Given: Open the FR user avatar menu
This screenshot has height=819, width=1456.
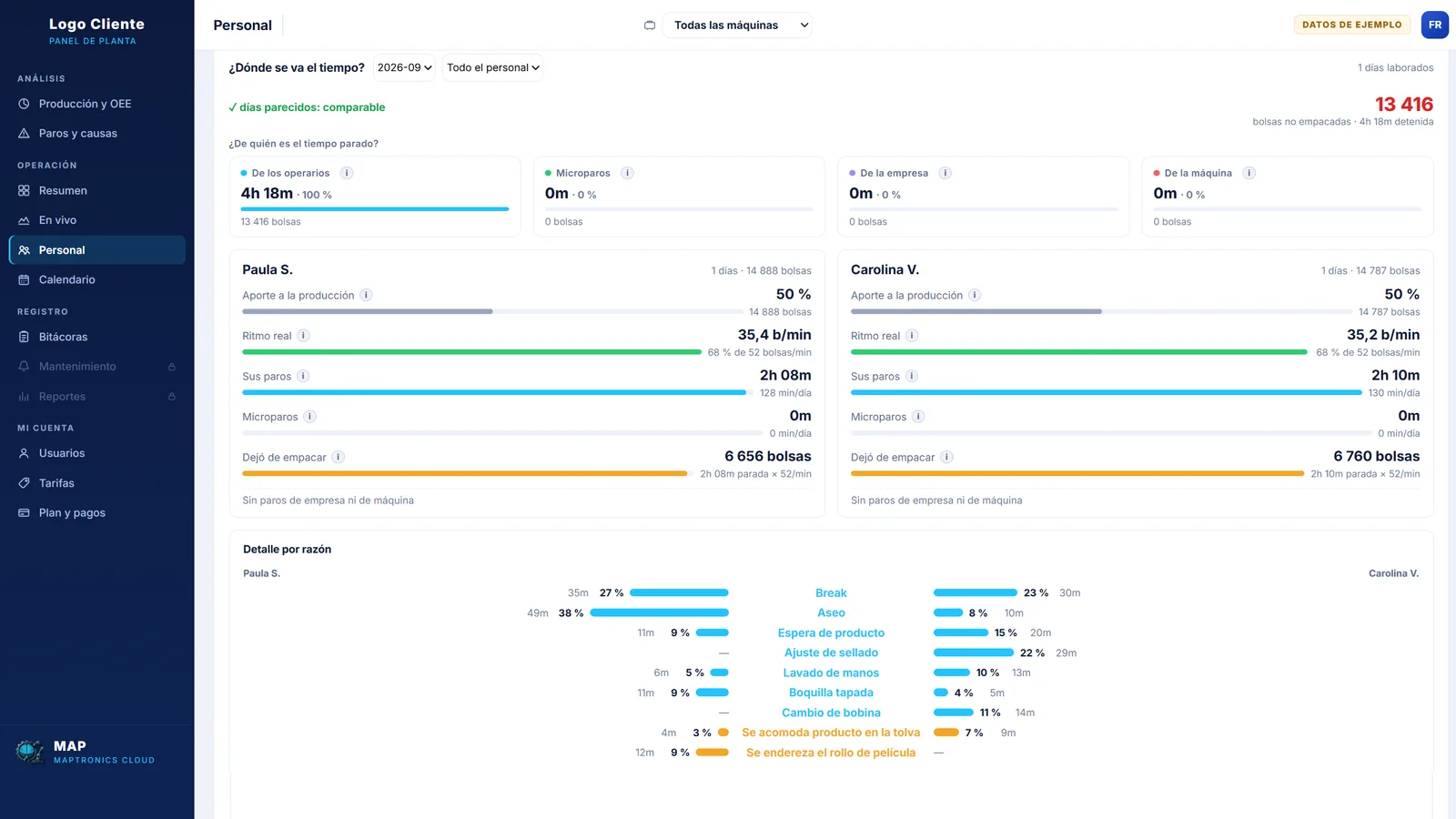Looking at the screenshot, I should coord(1435,25).
